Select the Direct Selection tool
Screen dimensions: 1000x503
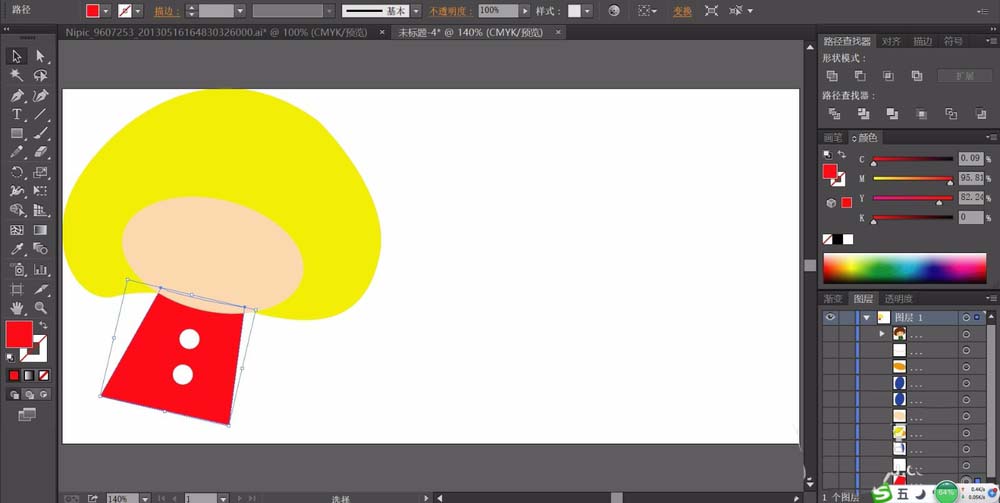tap(40, 56)
